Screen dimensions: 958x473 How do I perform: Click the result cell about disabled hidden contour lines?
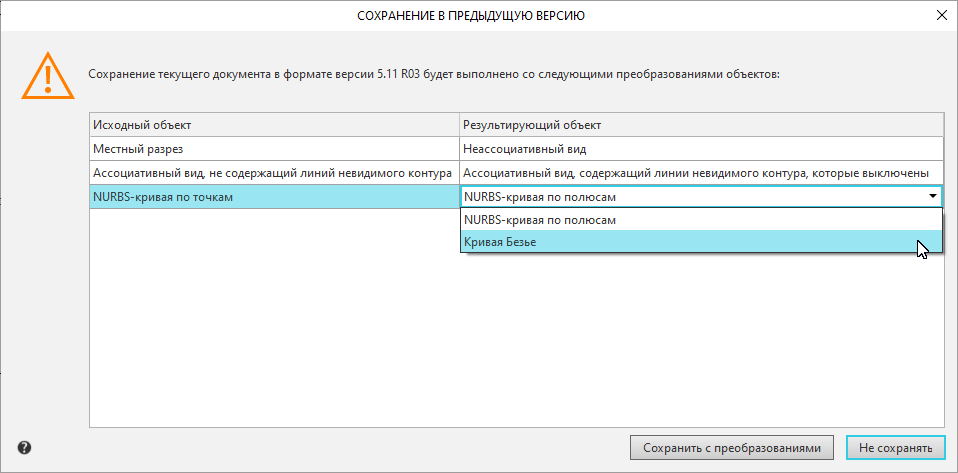700,172
